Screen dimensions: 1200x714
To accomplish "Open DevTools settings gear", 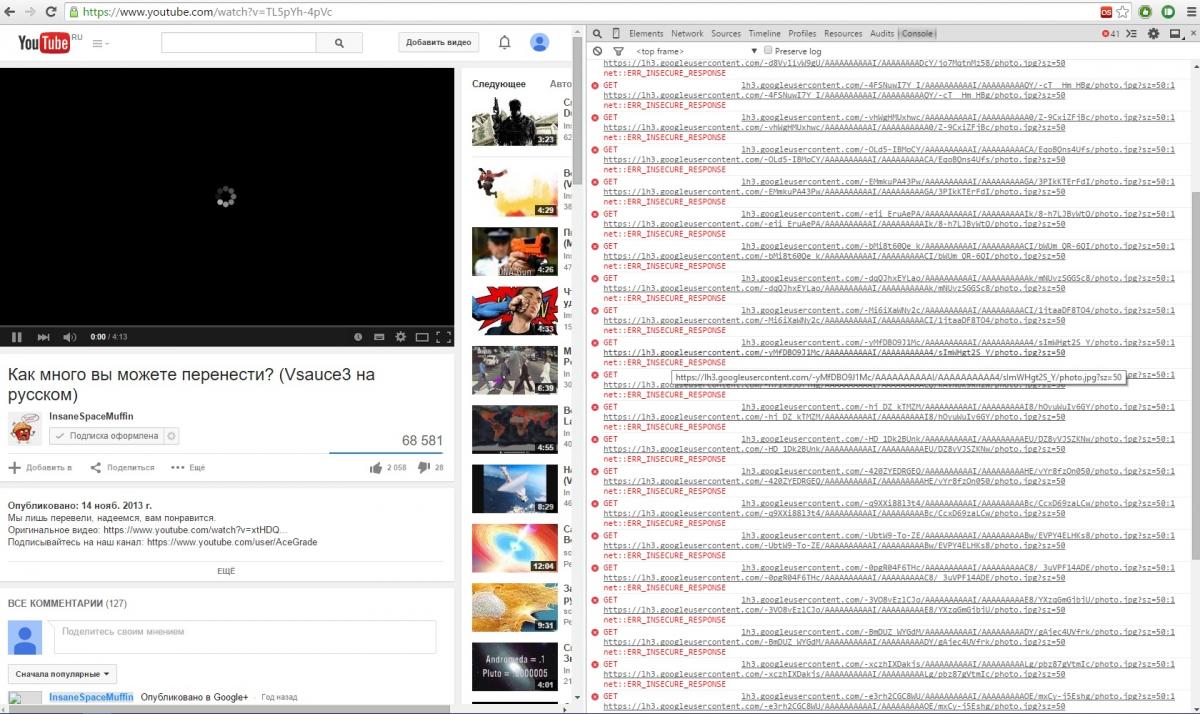I will click(x=1152, y=33).
